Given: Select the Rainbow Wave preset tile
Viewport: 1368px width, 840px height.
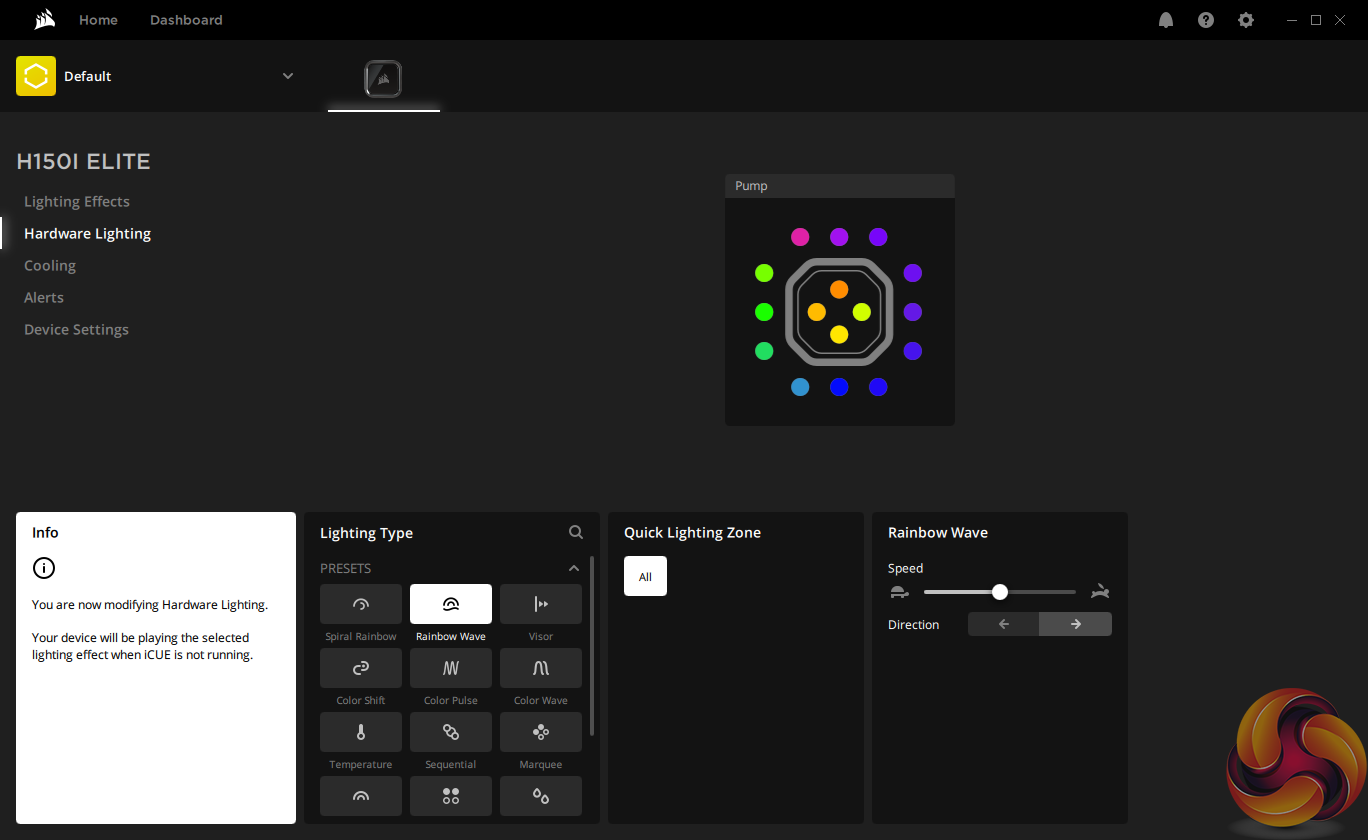Looking at the screenshot, I should coord(451,604).
